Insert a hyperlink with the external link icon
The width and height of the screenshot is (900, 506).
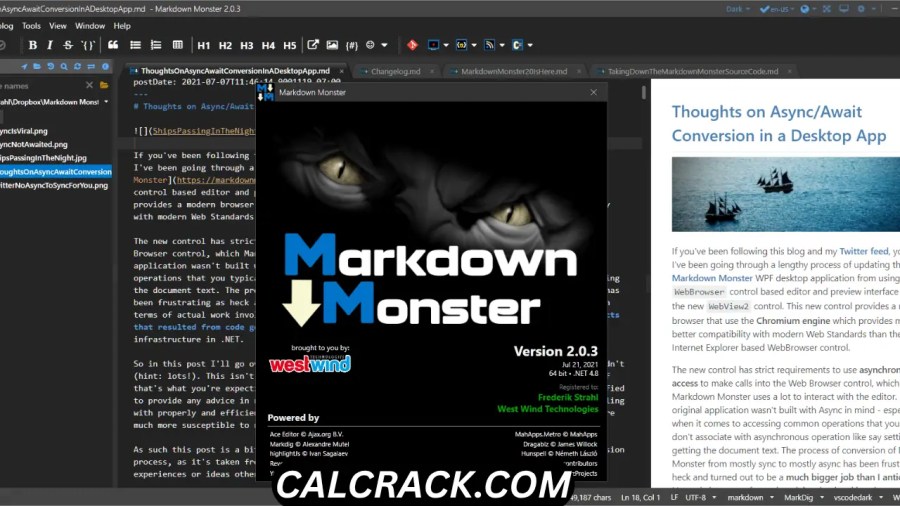tap(313, 45)
